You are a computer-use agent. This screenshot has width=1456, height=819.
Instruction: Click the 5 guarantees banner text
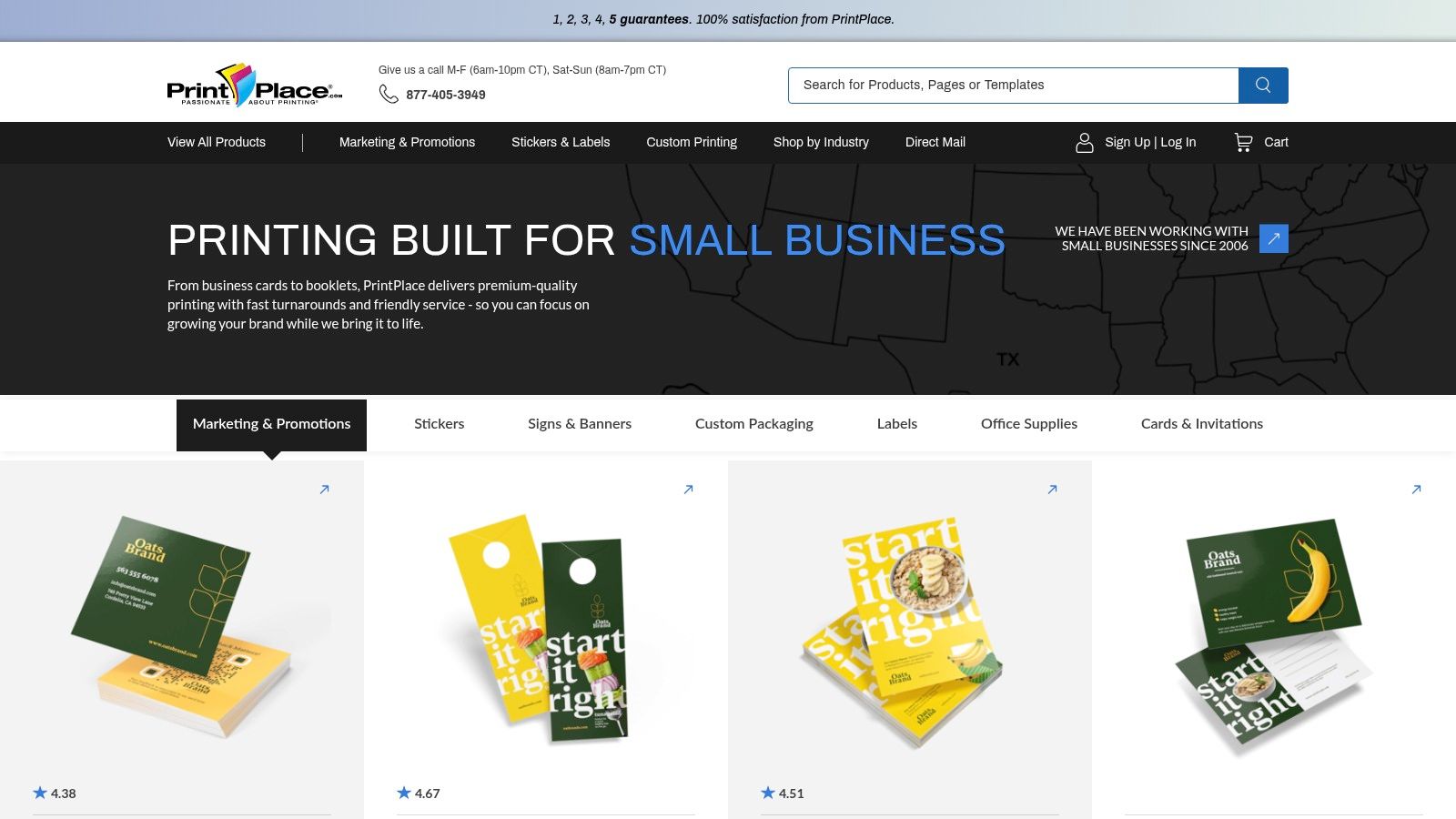click(x=723, y=19)
